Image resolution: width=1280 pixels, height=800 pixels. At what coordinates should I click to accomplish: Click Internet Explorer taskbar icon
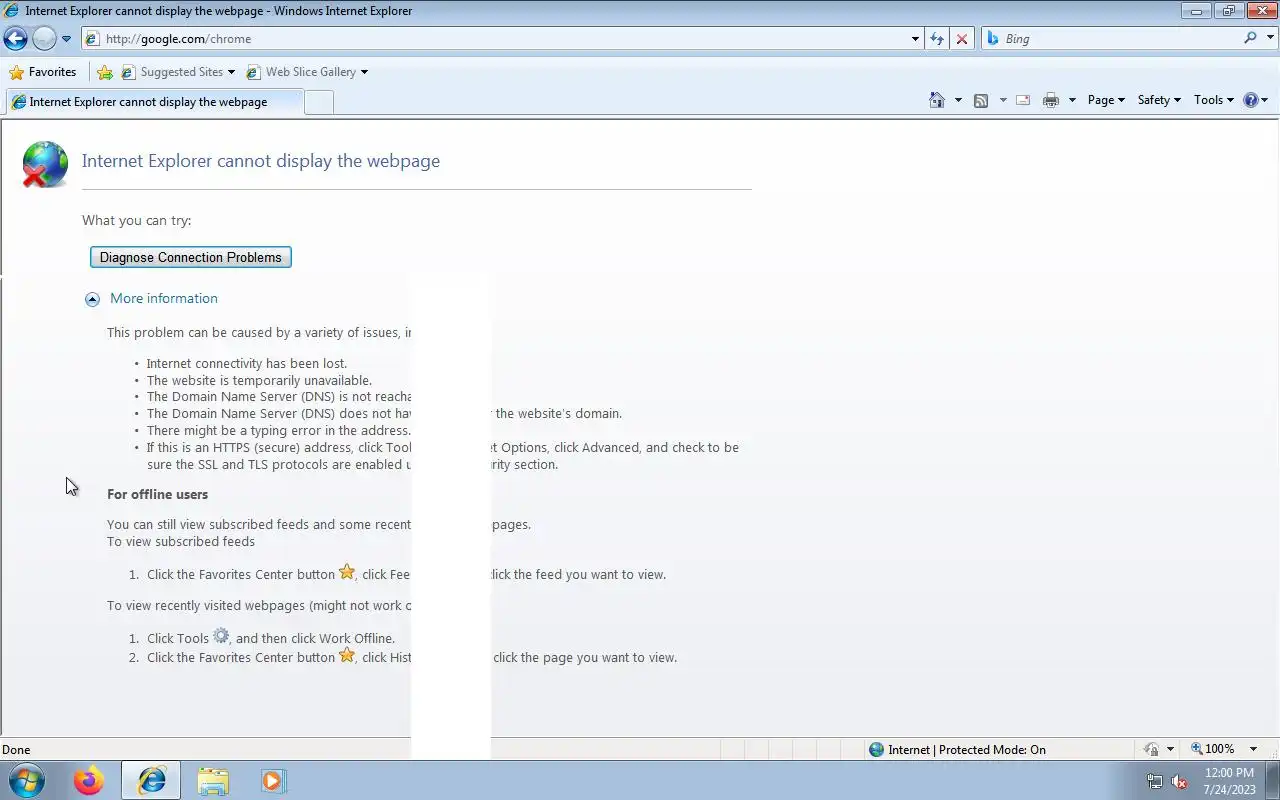[151, 780]
